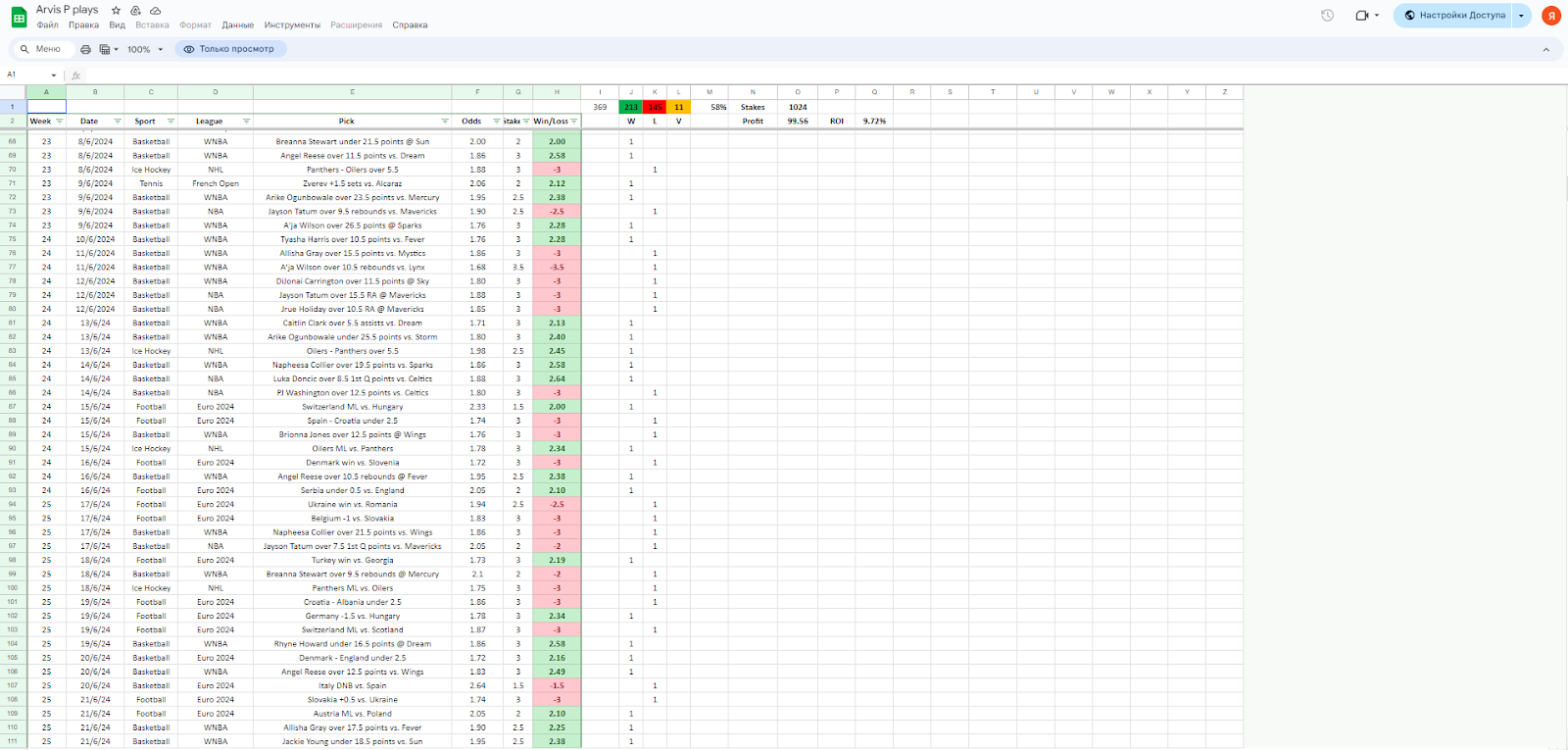Select the green 213 wins cell

coord(631,107)
